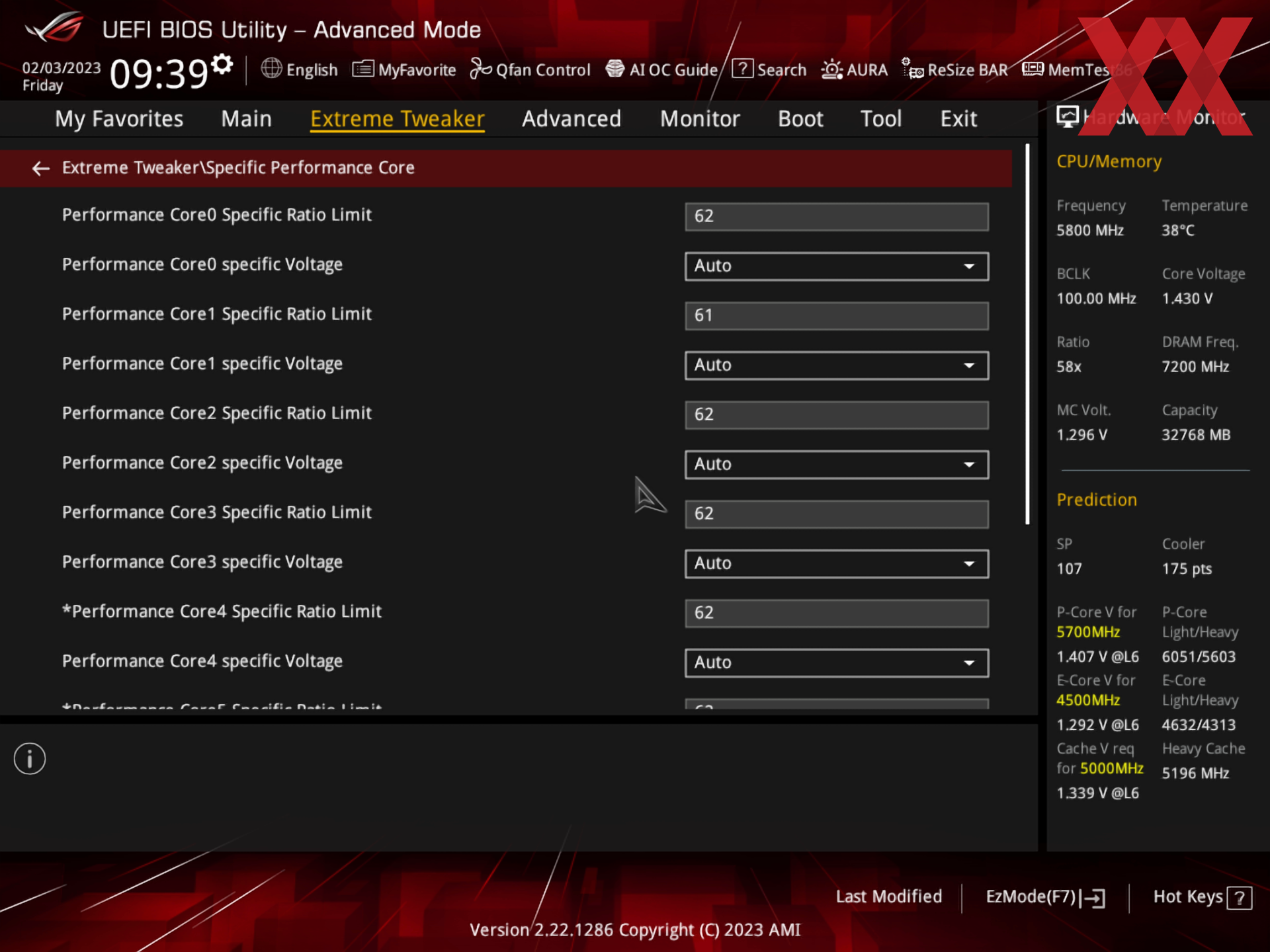Select Performance Core2 Specific Ratio Limit label
This screenshot has height=952, width=1270.
tap(217, 414)
